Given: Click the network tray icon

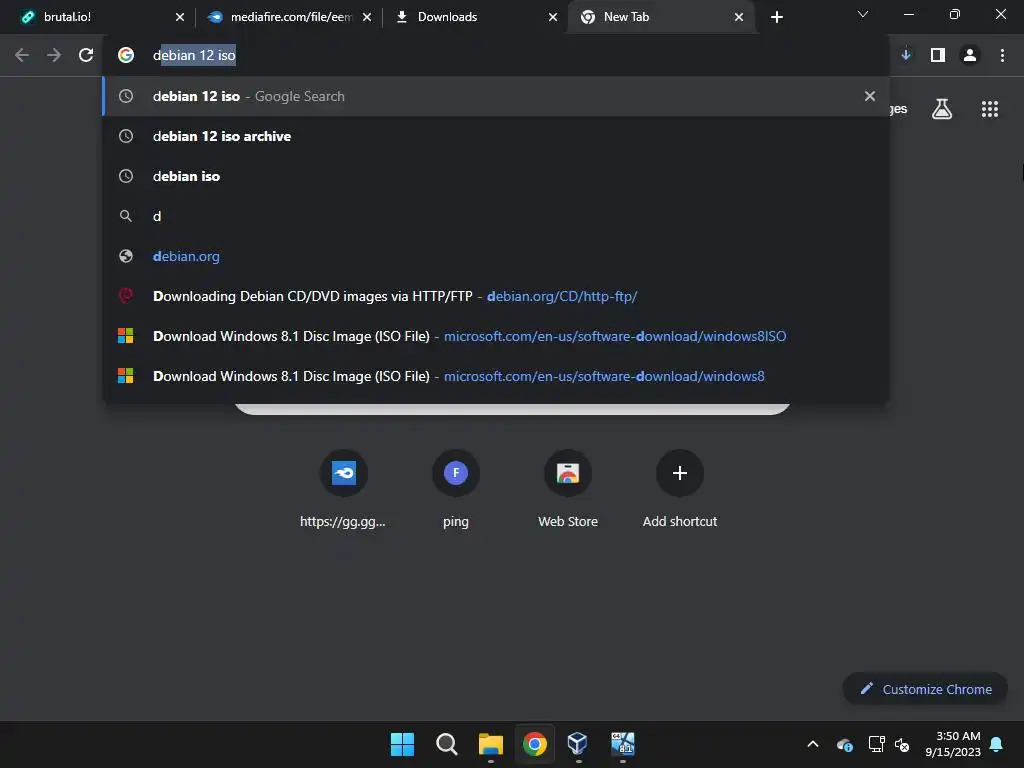Looking at the screenshot, I should [x=876, y=744].
